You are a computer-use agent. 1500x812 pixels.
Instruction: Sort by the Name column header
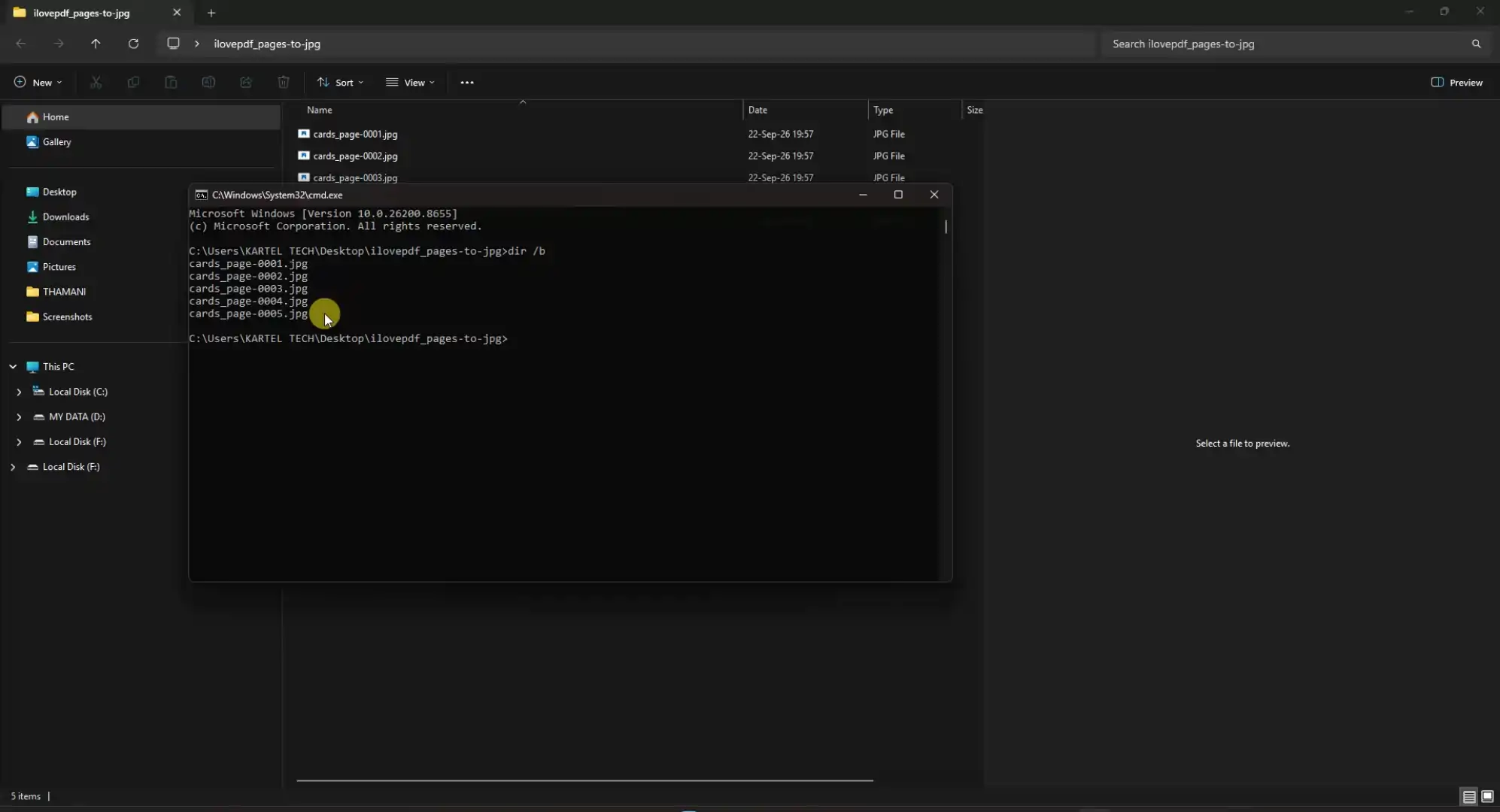point(519,110)
